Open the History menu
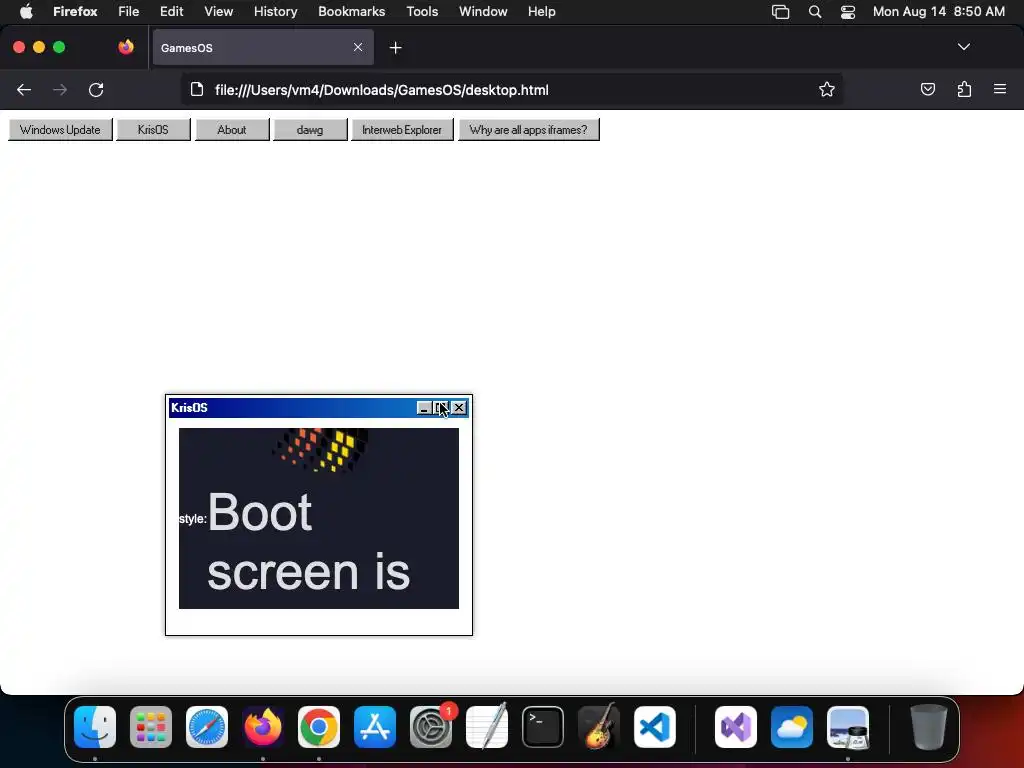 click(x=276, y=12)
